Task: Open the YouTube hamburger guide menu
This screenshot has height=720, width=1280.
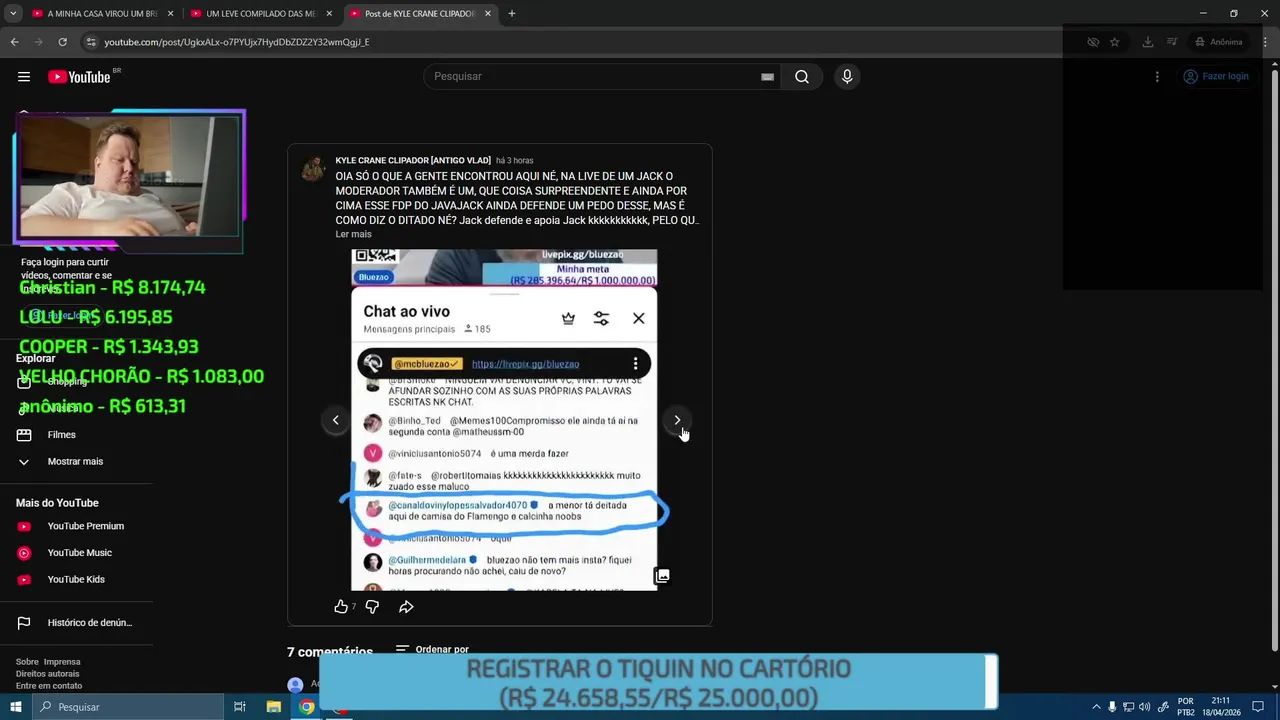Action: pos(24,77)
